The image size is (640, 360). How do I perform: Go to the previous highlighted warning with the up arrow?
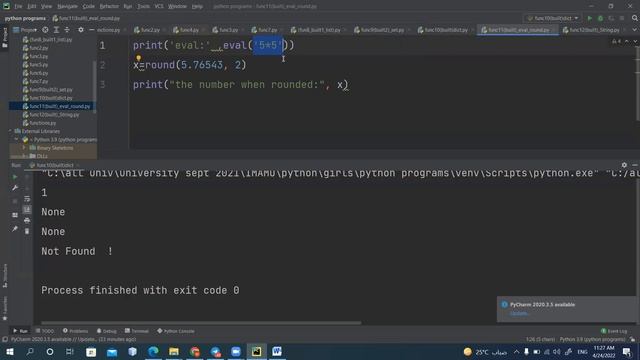click(x=627, y=41)
